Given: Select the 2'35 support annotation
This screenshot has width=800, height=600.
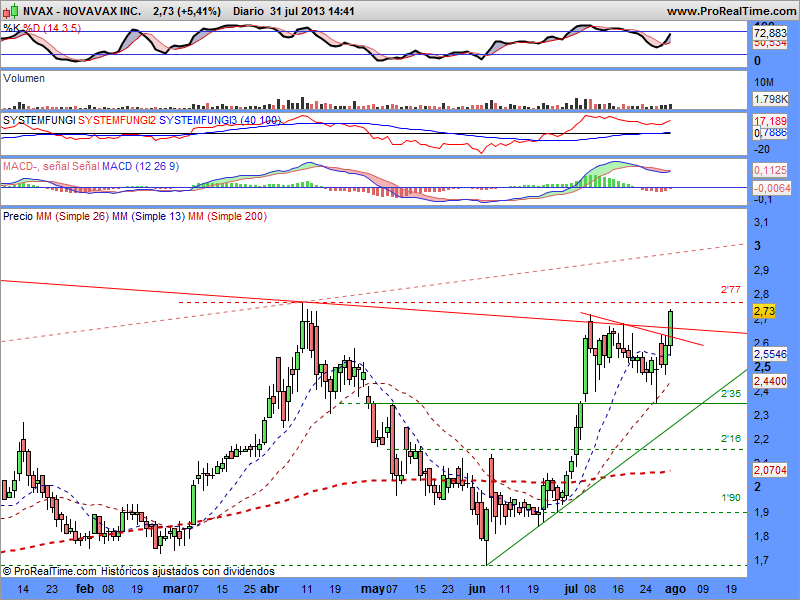Looking at the screenshot, I should pyautogui.click(x=731, y=393).
